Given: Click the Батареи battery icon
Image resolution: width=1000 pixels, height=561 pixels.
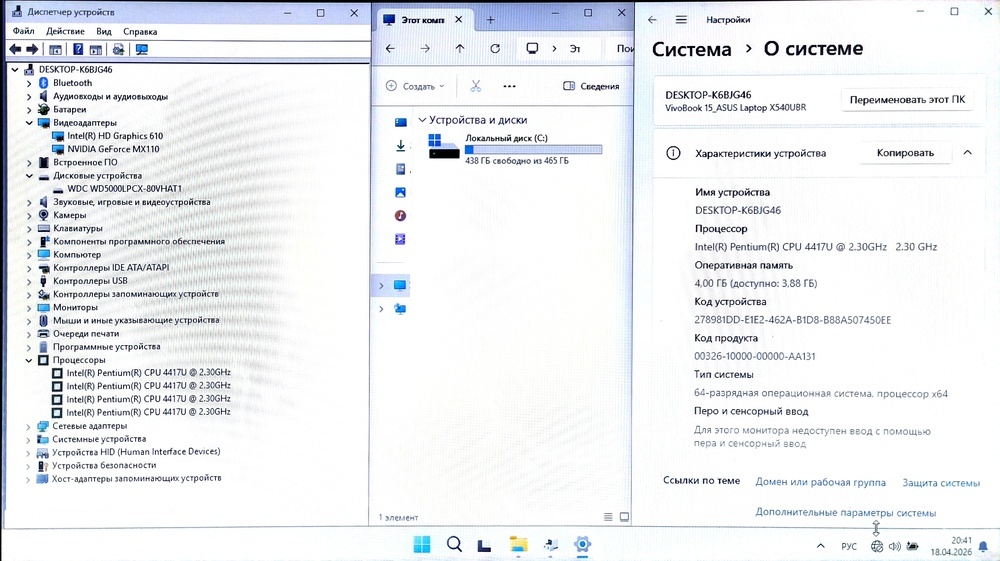Looking at the screenshot, I should click(43, 109).
